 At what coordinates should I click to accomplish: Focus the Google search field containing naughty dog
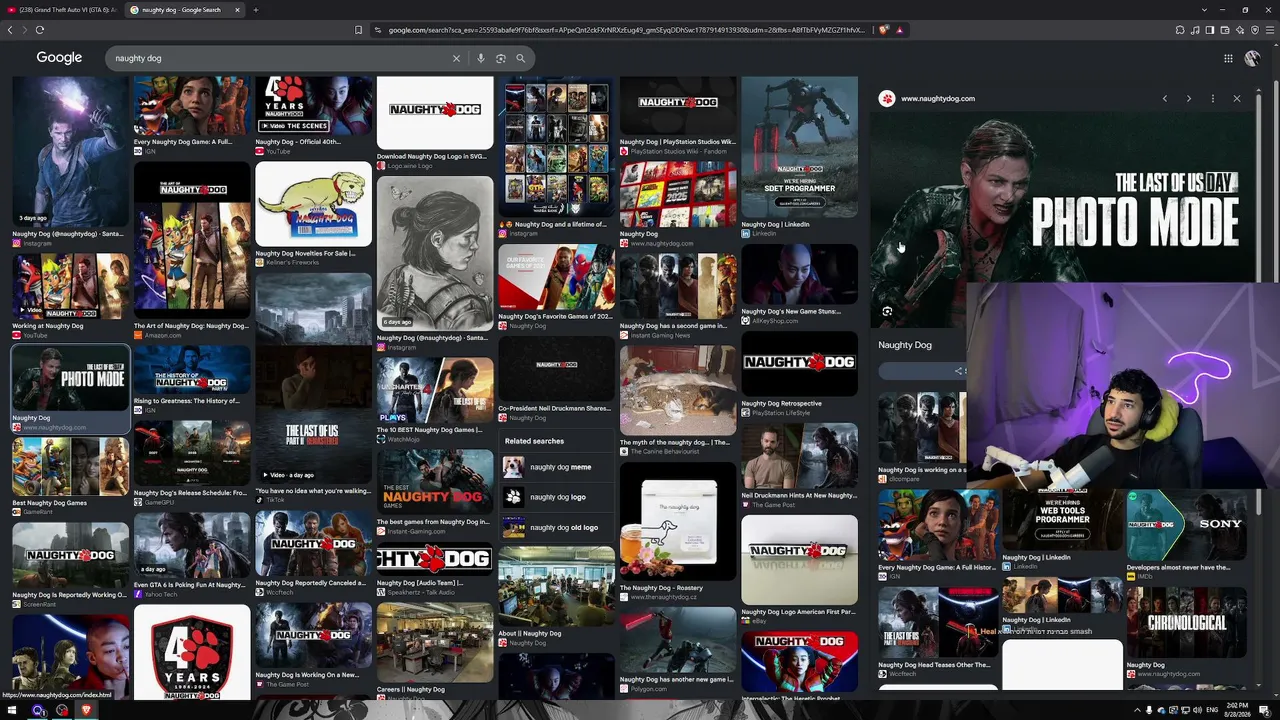(280, 58)
